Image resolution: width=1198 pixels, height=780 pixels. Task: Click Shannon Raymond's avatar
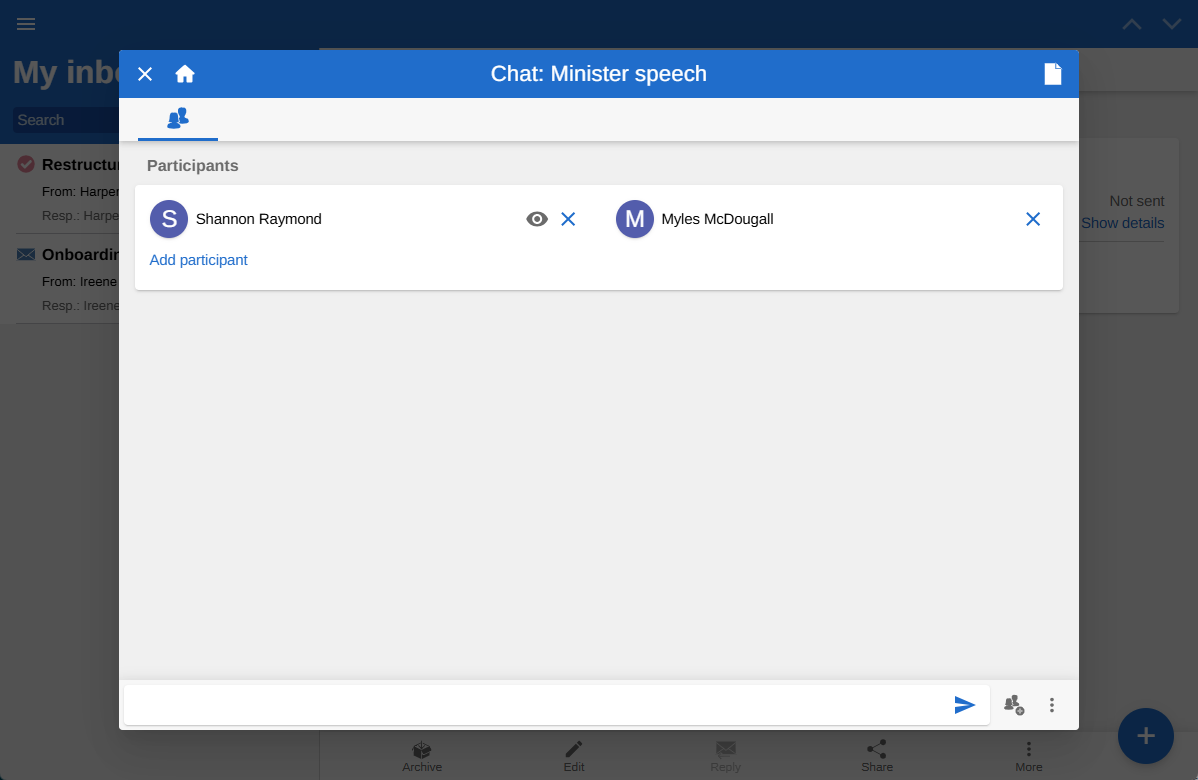169,219
